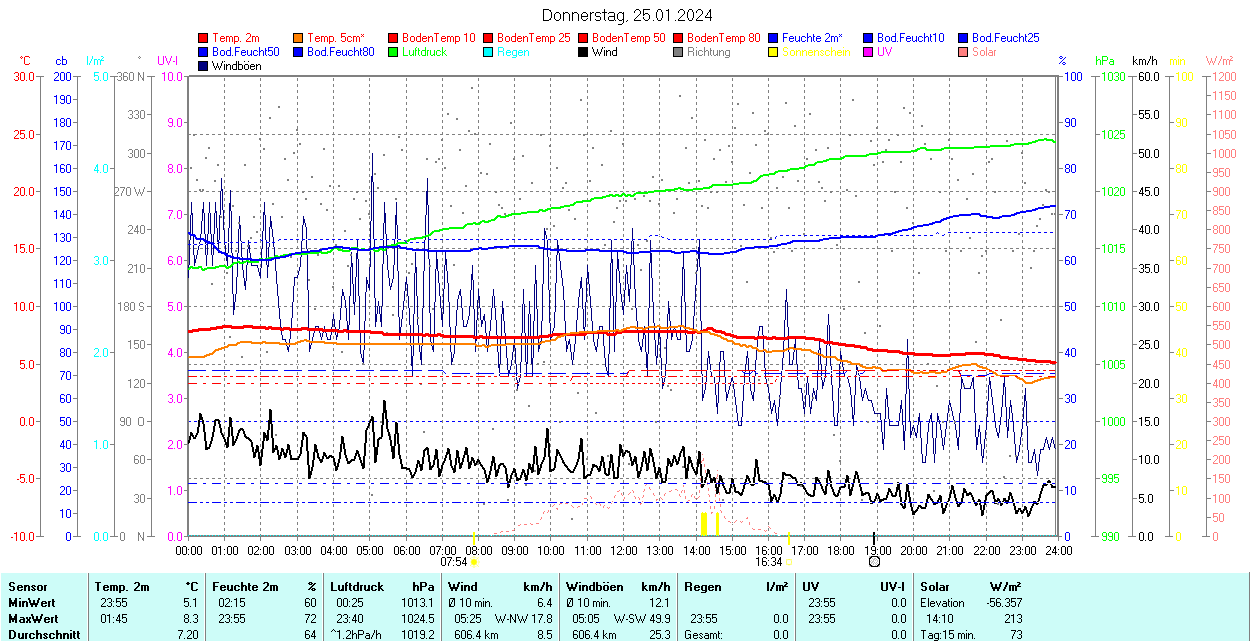Click the moon circle icon below 19:00

(x=874, y=562)
